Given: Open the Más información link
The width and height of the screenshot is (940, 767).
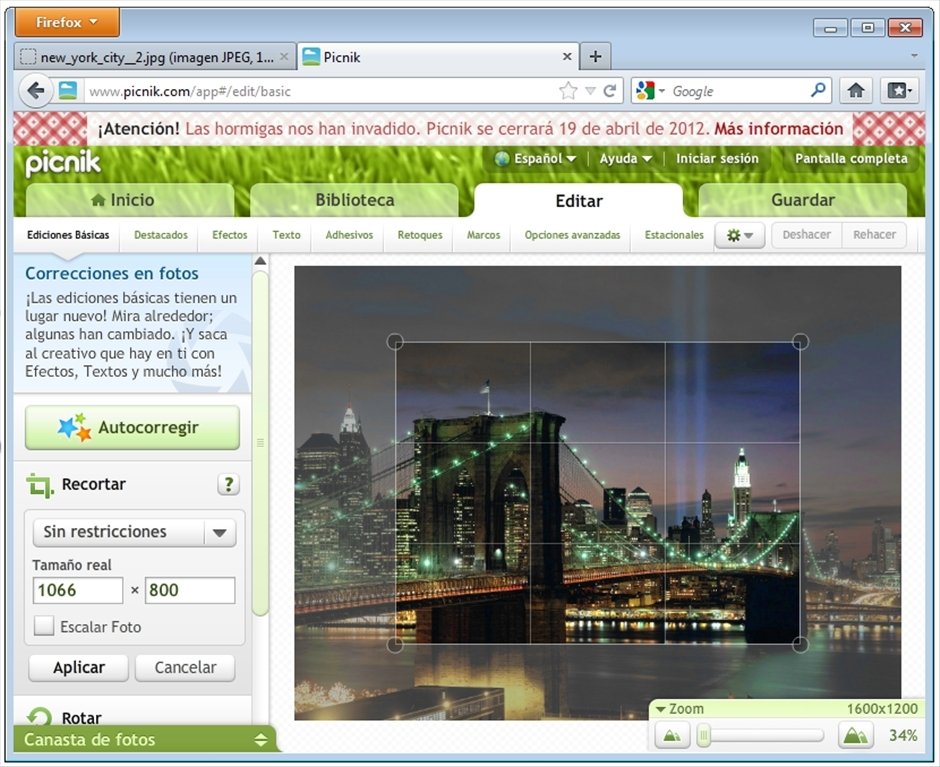Looking at the screenshot, I should [778, 128].
